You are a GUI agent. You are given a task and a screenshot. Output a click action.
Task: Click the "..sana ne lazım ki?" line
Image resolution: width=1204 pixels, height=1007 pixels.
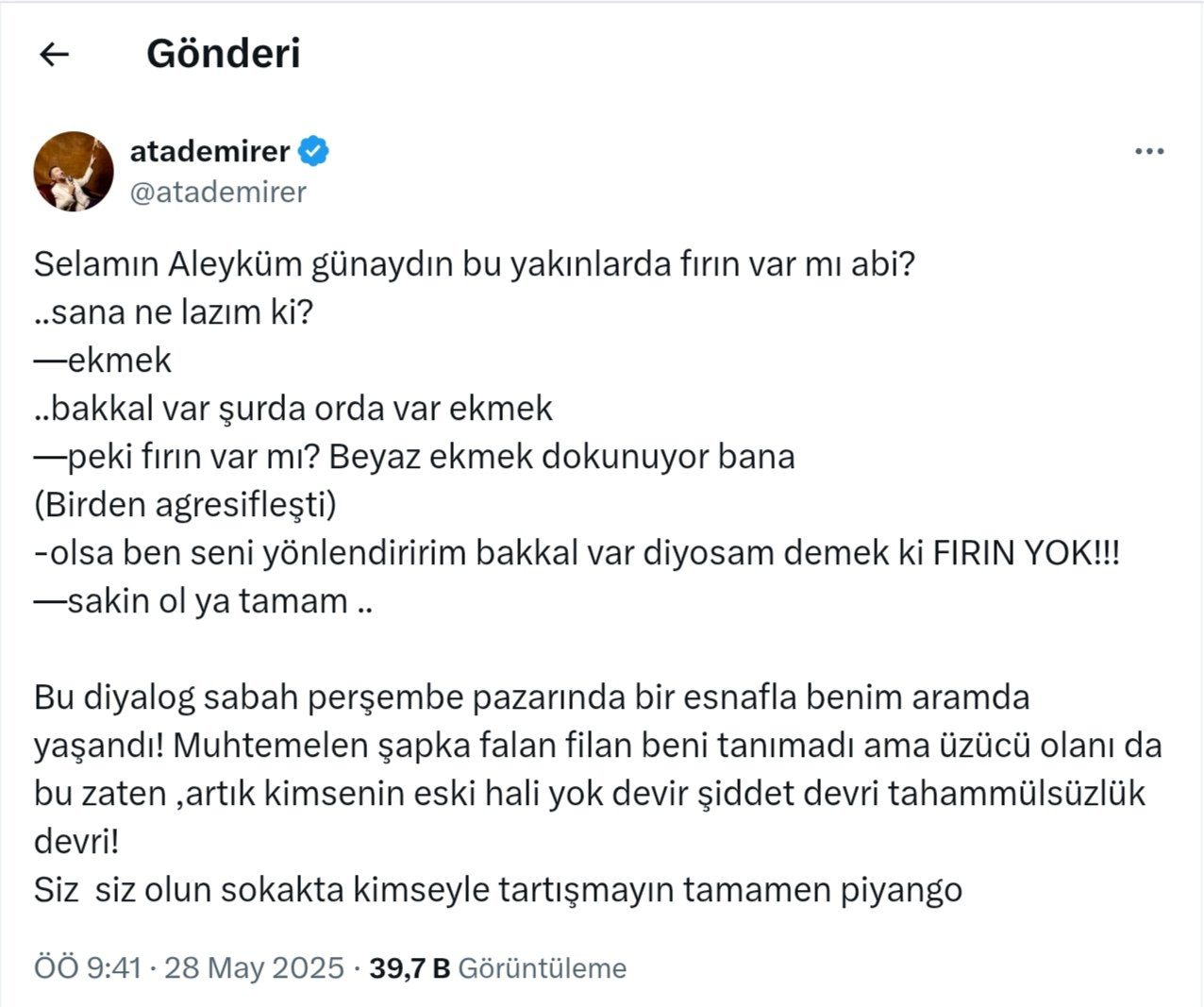click(173, 312)
